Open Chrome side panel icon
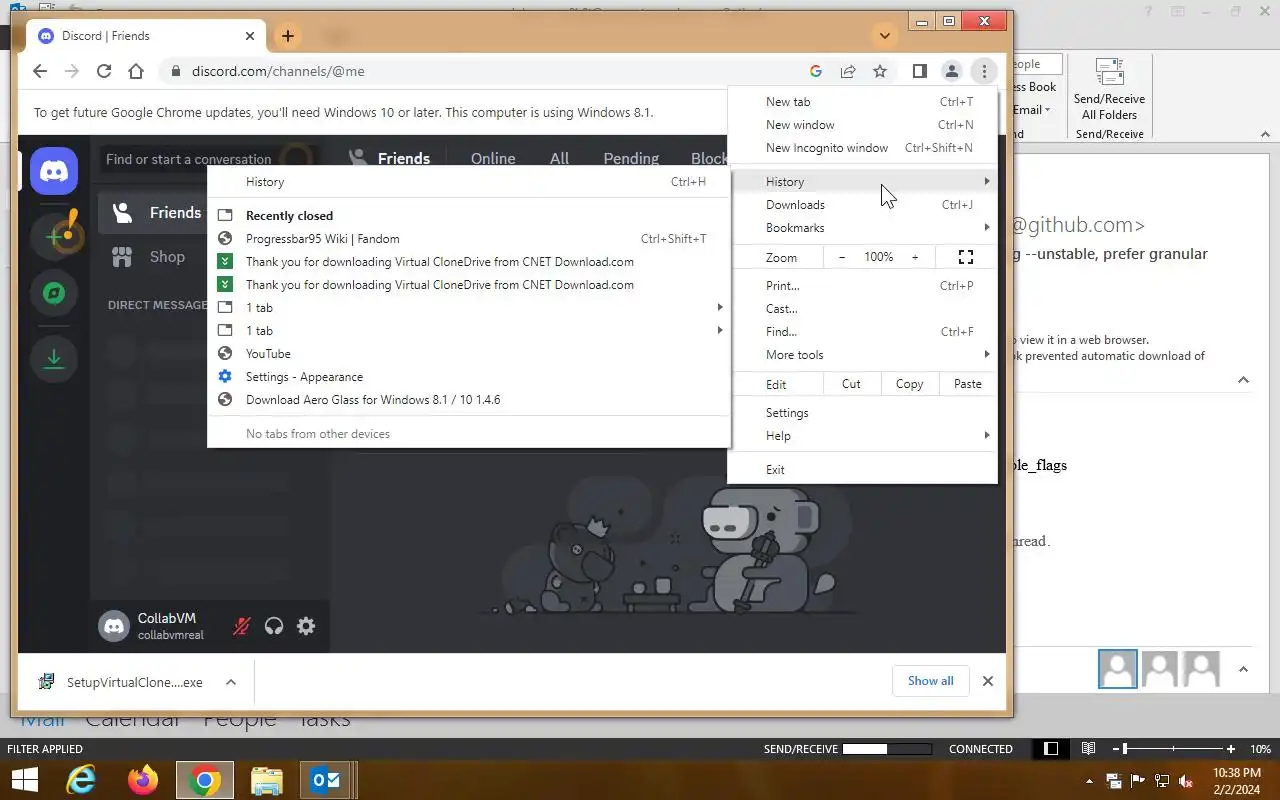The image size is (1280, 800). [920, 71]
